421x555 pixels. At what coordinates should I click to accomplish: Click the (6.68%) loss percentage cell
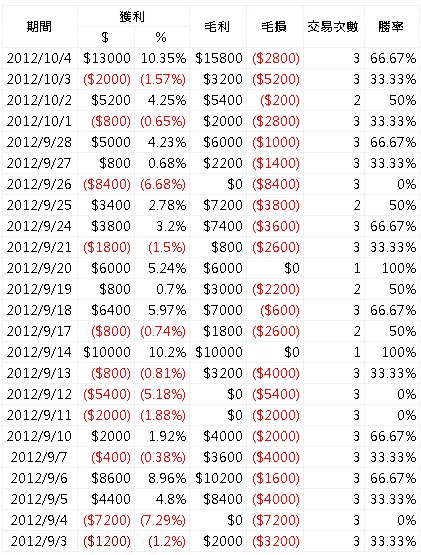point(163,184)
